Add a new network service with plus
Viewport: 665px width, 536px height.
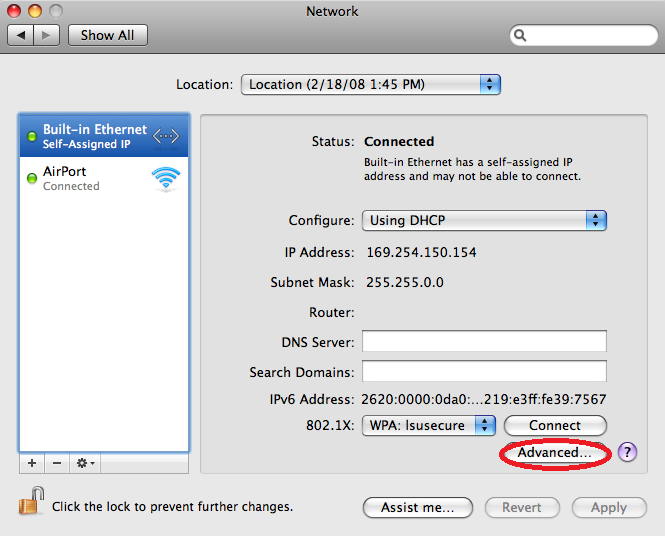click(32, 463)
